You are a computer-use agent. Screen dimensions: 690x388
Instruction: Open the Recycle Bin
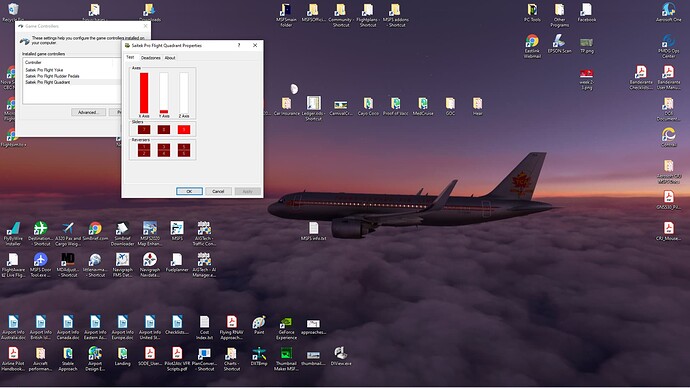point(13,12)
